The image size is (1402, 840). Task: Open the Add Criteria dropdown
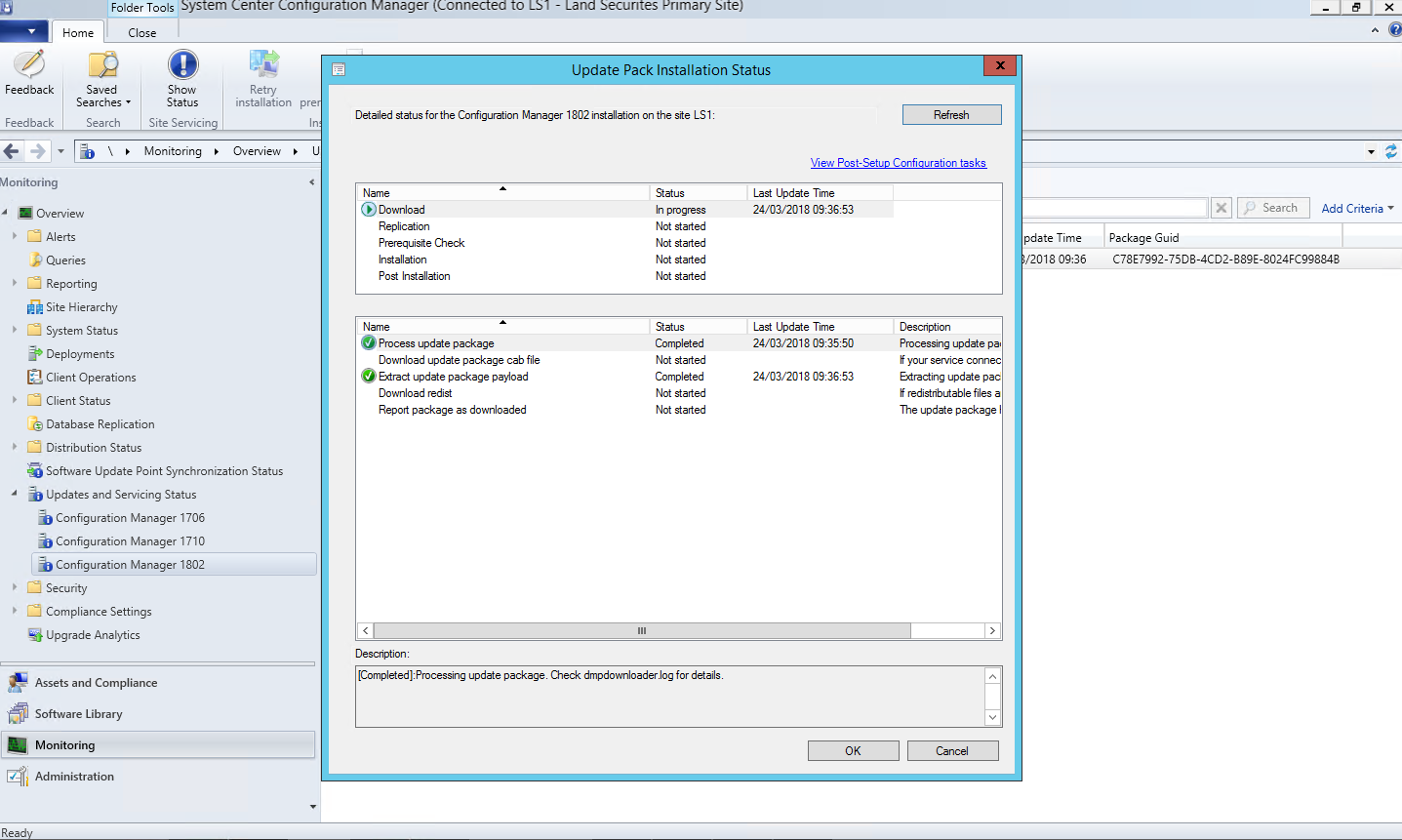(x=1357, y=208)
